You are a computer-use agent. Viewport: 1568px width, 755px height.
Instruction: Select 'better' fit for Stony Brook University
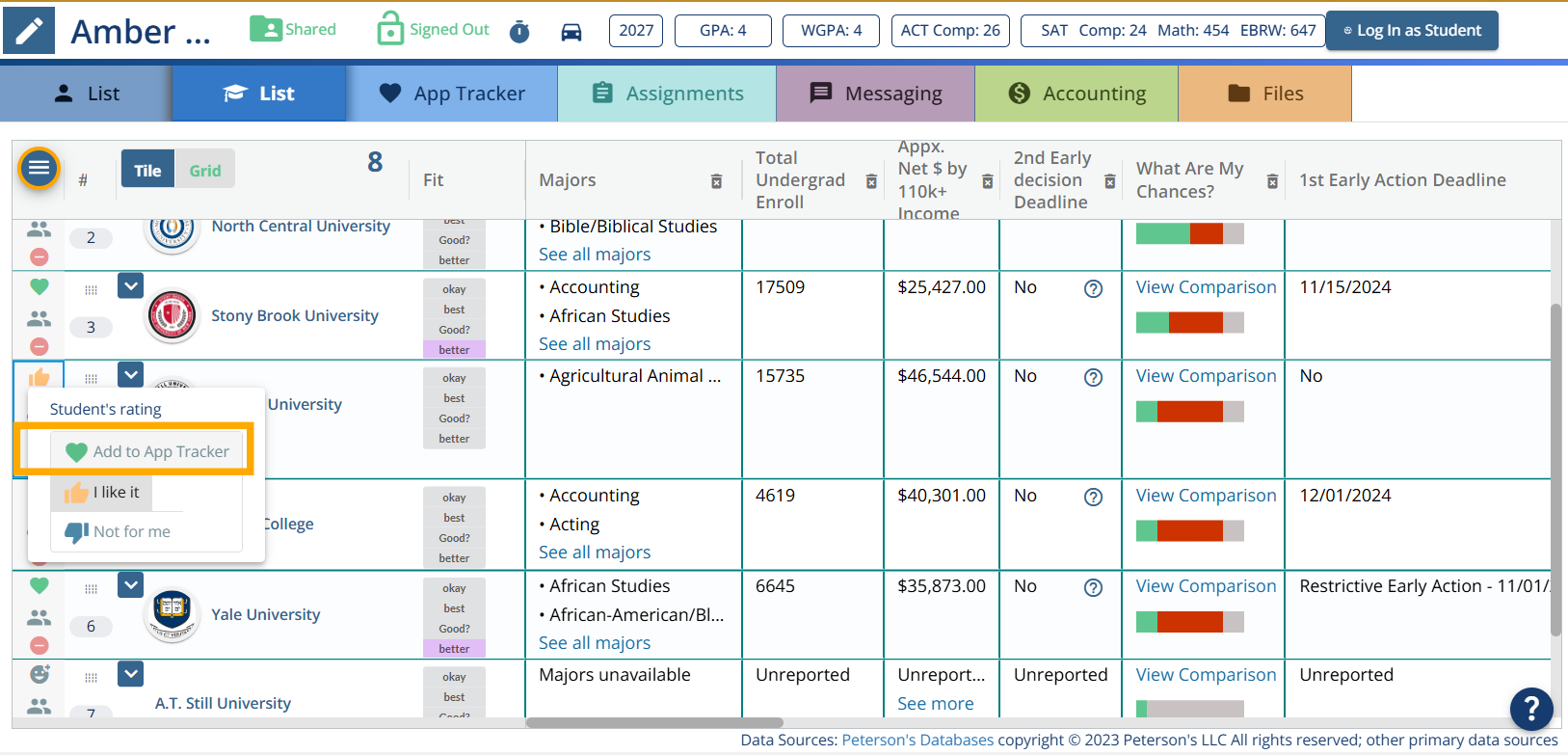[454, 349]
